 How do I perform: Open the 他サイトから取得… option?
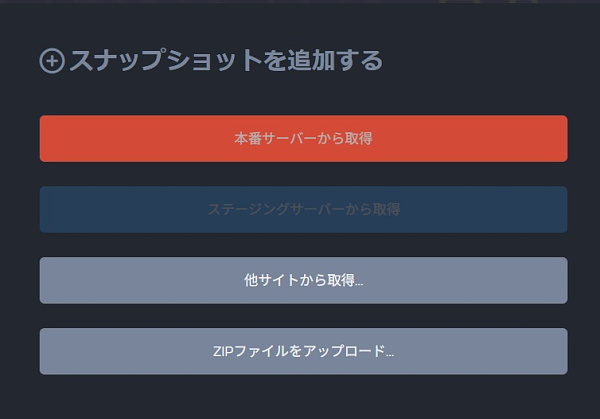(303, 280)
